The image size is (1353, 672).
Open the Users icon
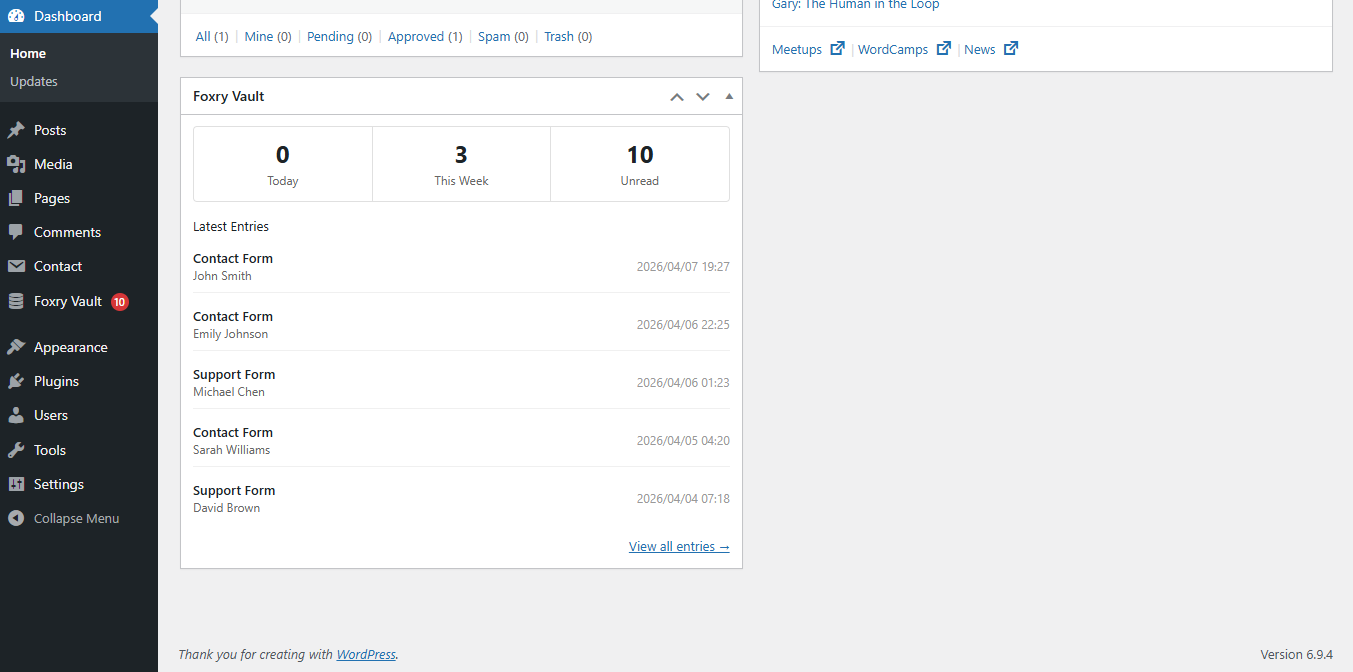[x=16, y=414]
